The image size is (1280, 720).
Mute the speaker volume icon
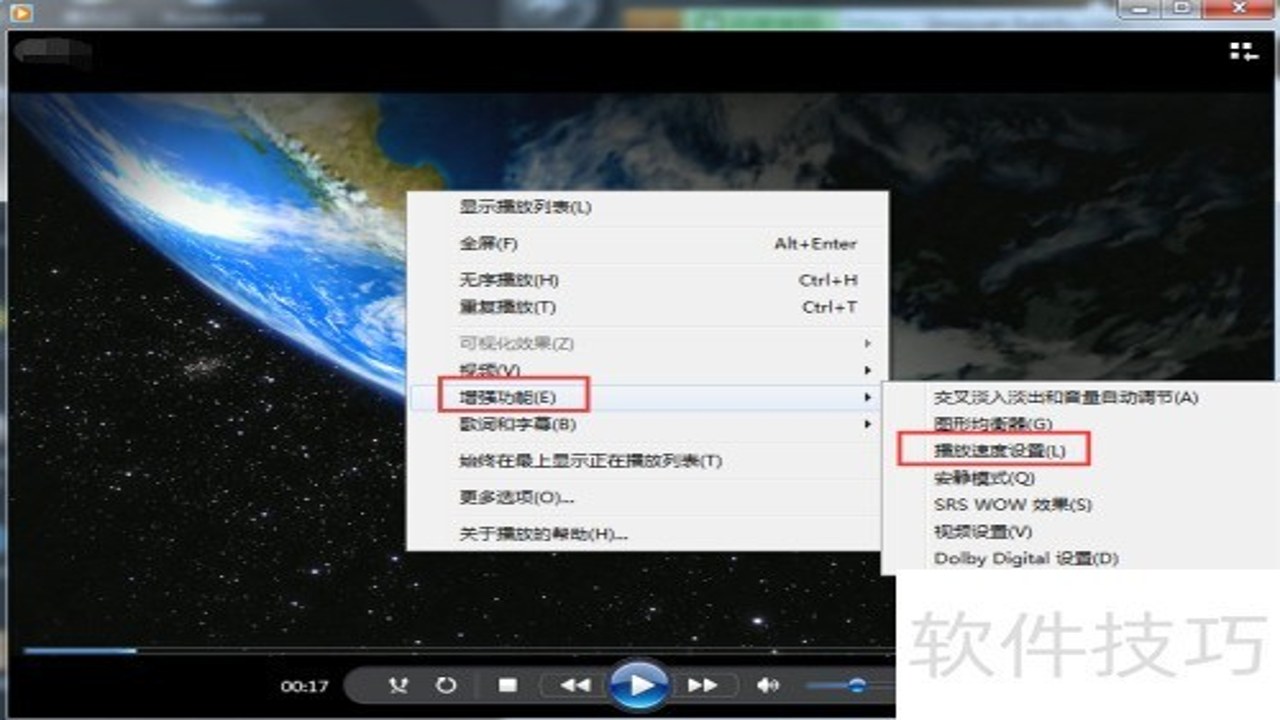[768, 685]
